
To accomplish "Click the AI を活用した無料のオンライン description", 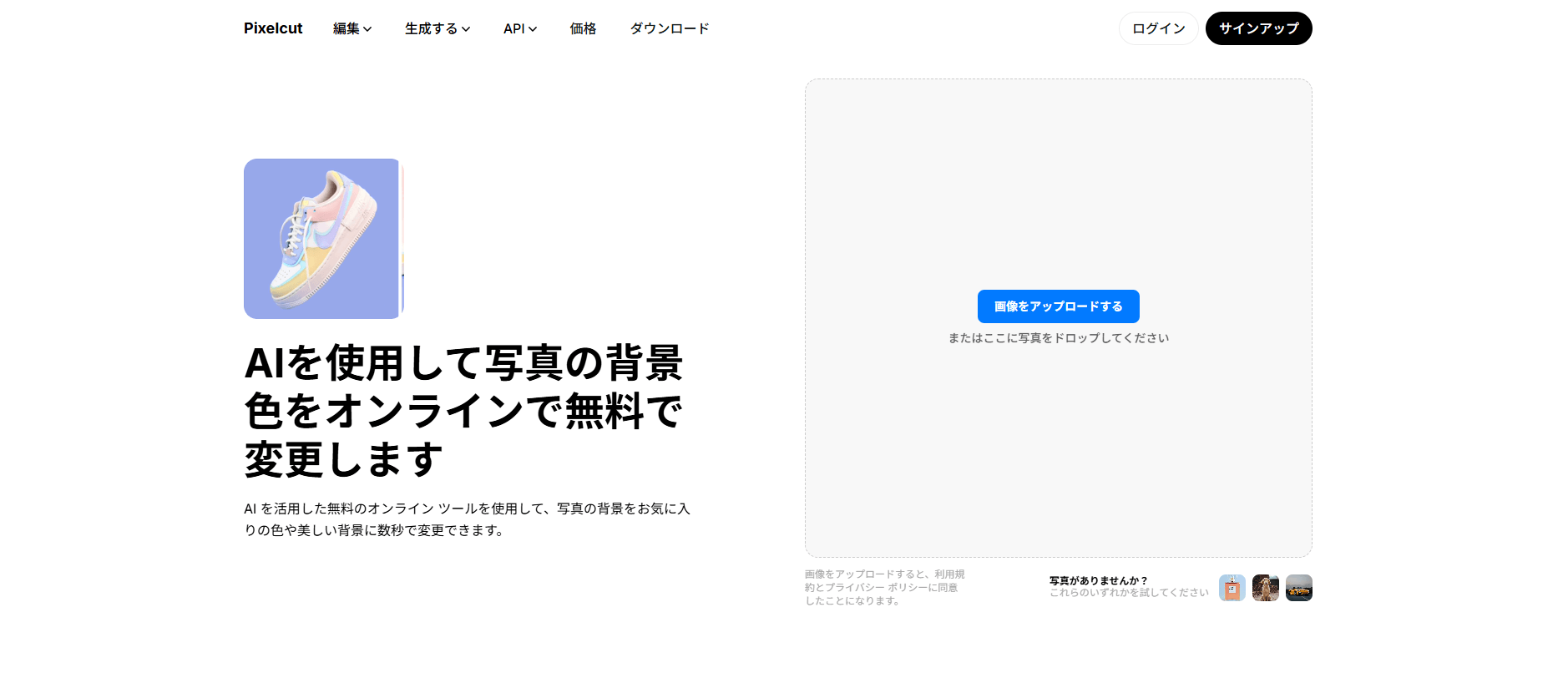I will pyautogui.click(x=468, y=519).
